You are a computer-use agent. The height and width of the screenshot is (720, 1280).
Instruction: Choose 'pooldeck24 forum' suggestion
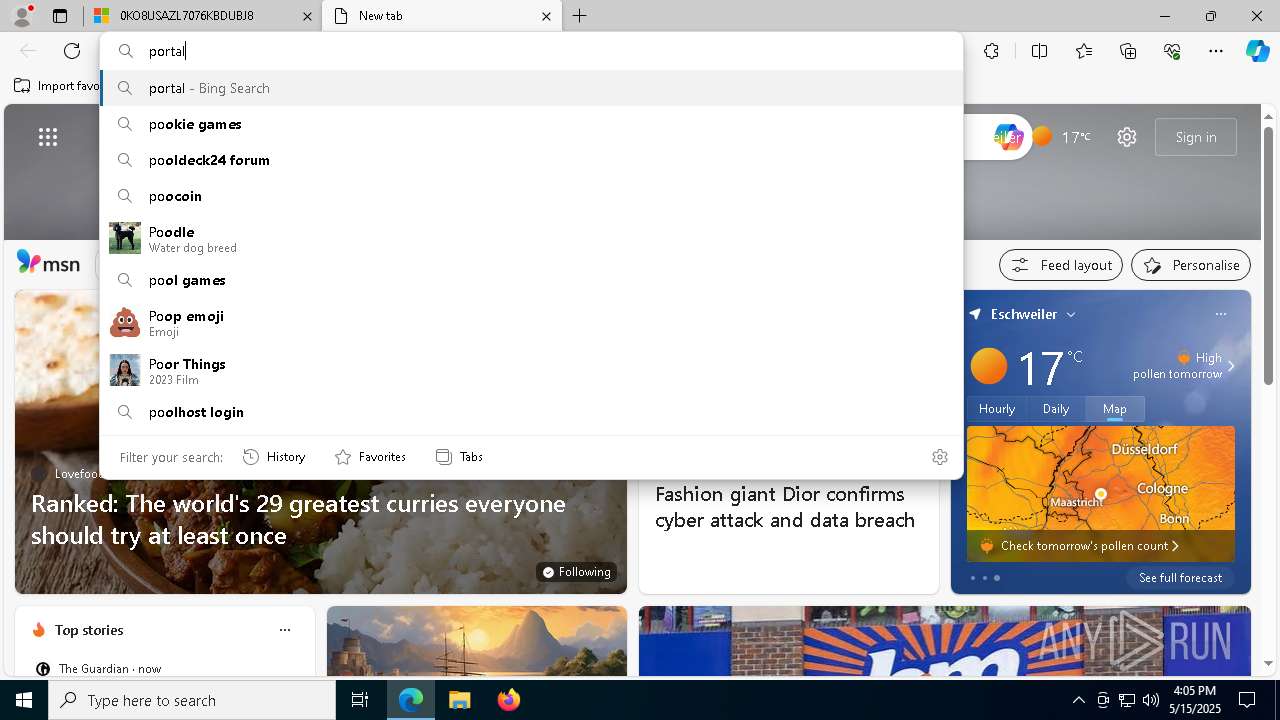click(531, 160)
